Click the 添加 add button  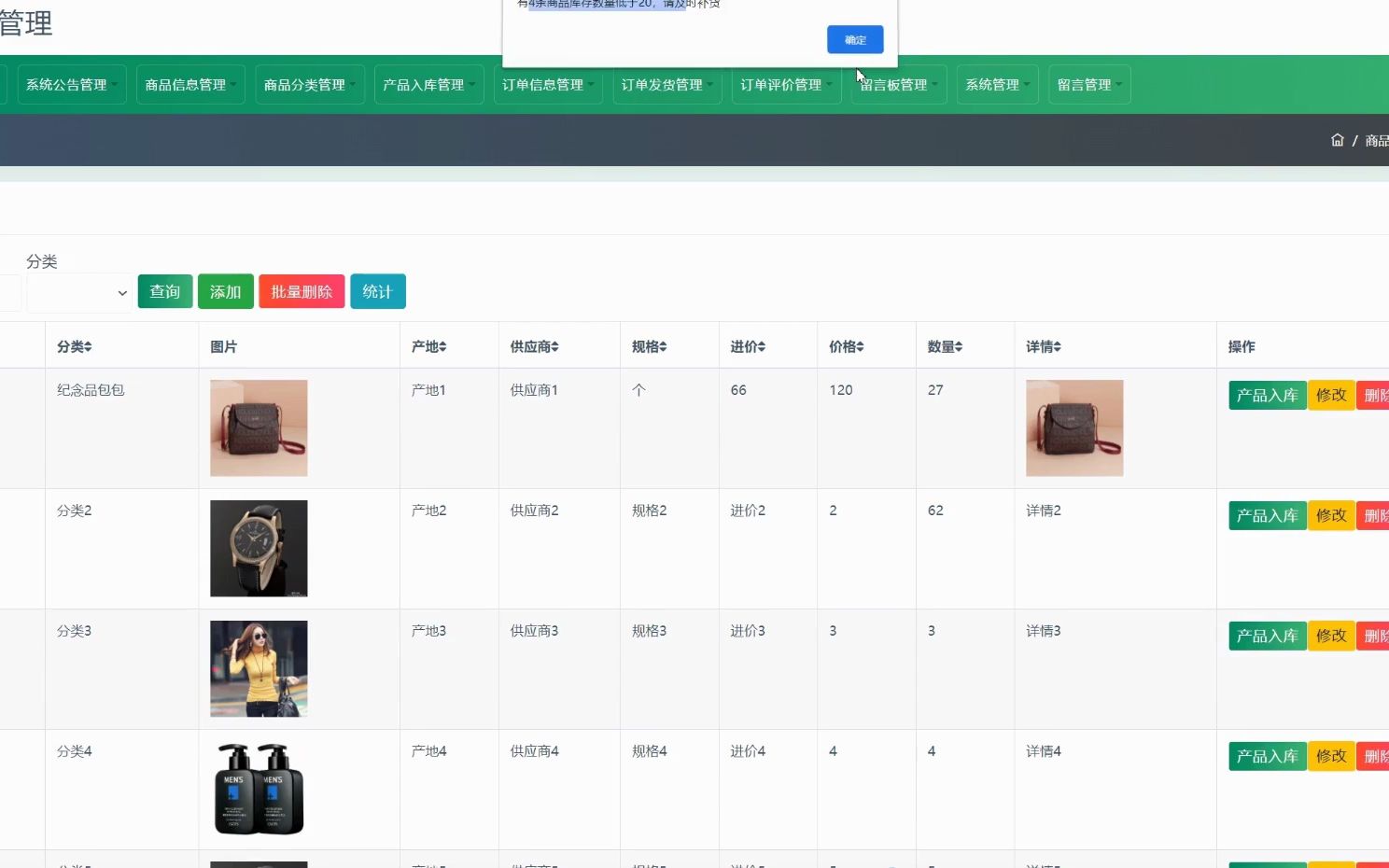coord(226,291)
